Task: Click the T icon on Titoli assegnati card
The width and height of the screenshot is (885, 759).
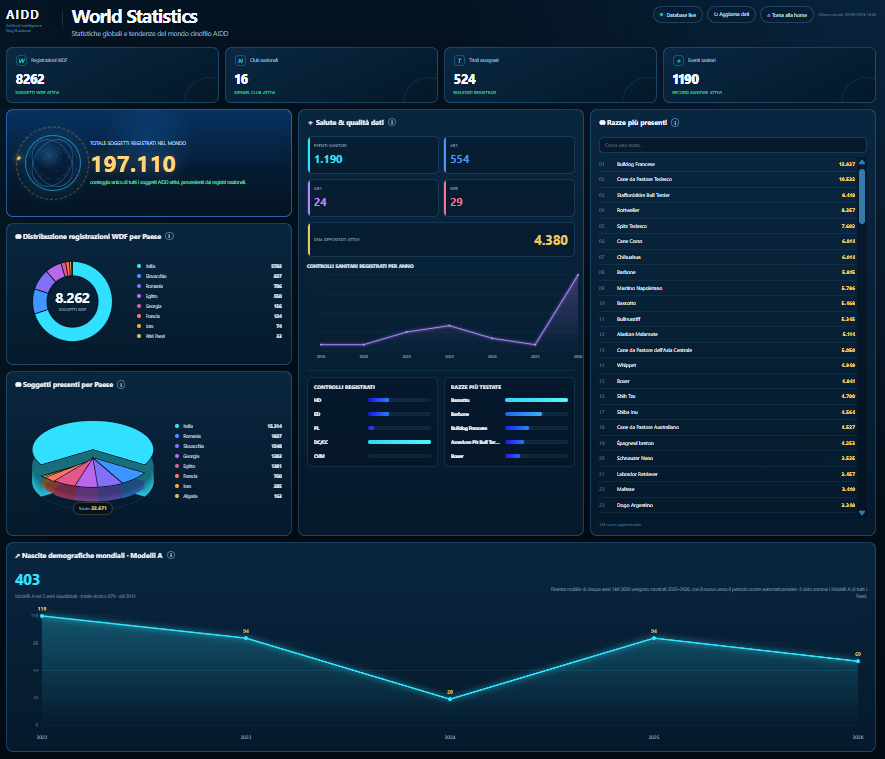Action: (x=459, y=60)
